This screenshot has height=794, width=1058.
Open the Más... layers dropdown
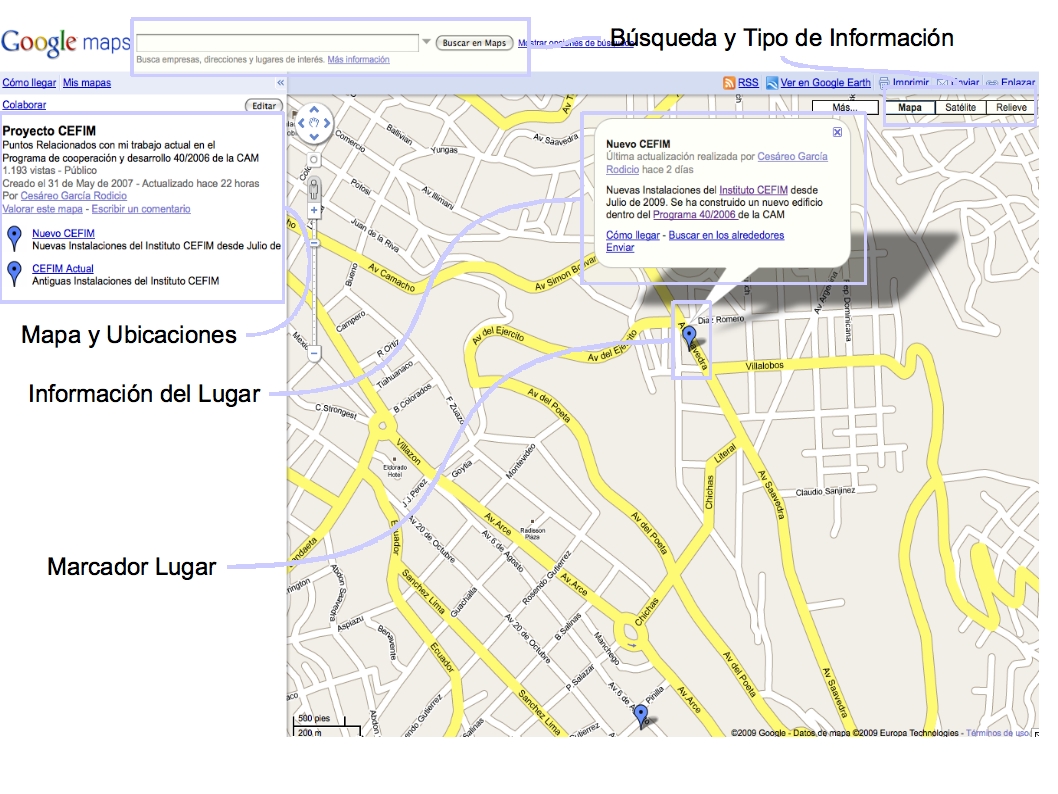click(x=845, y=107)
